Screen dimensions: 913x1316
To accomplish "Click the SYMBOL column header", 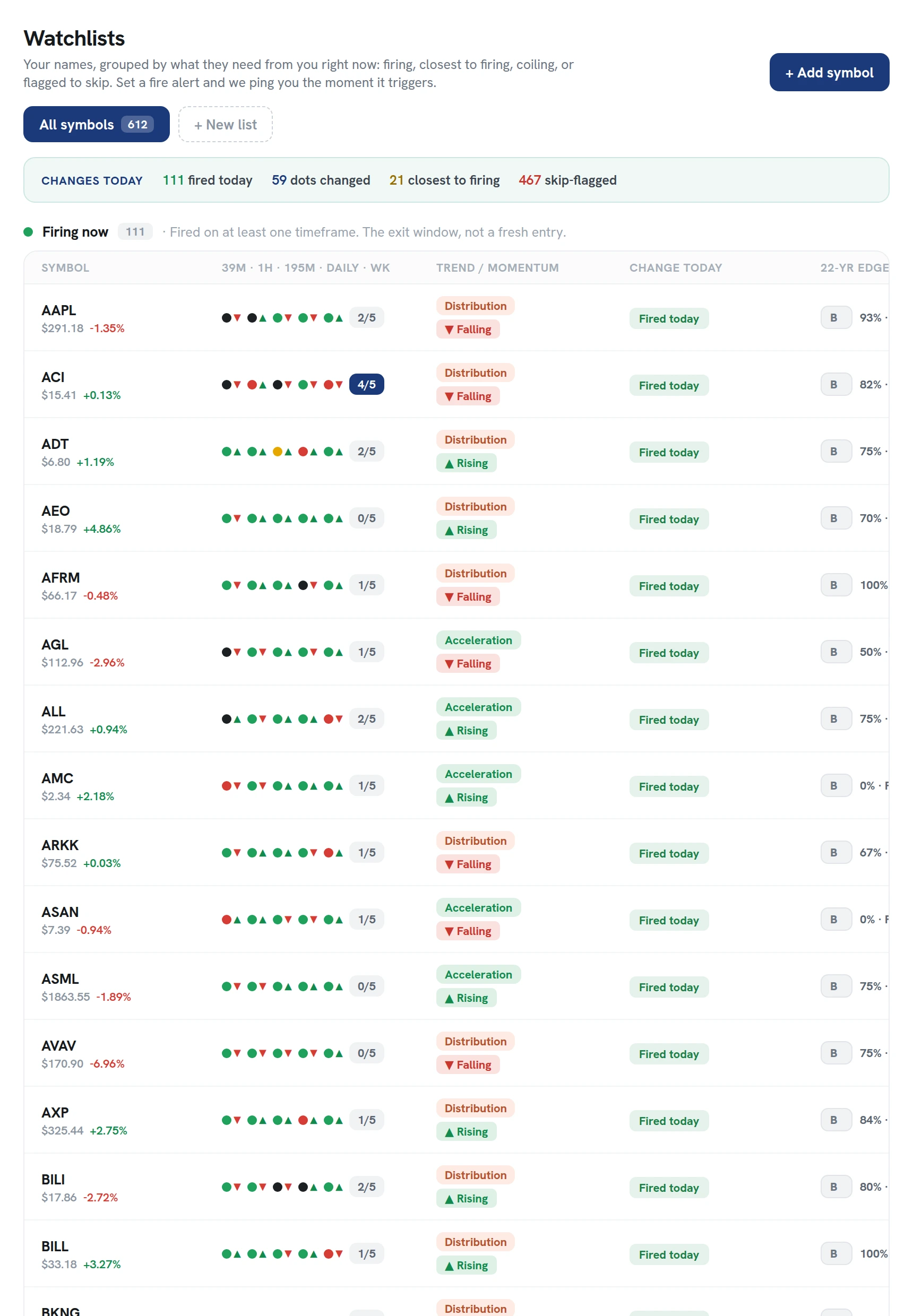I will 65,267.
